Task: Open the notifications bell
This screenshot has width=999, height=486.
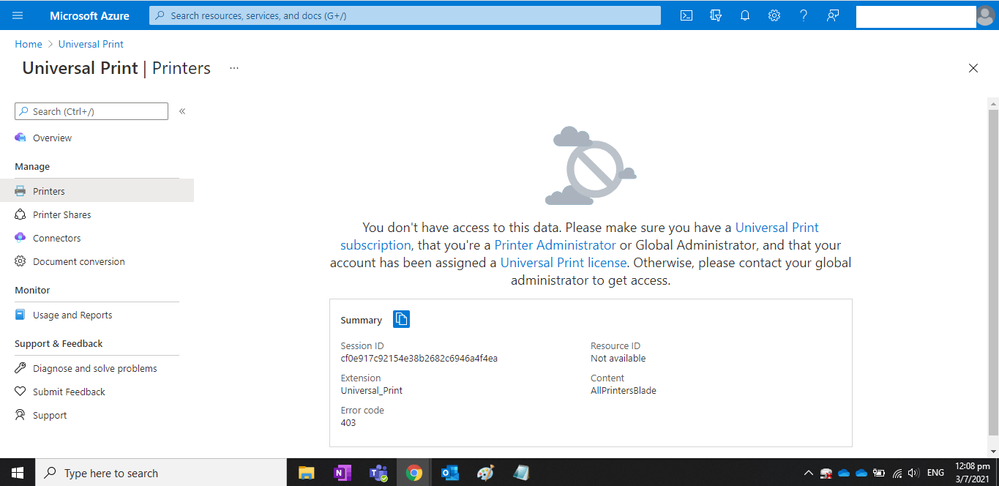Action: [x=745, y=15]
